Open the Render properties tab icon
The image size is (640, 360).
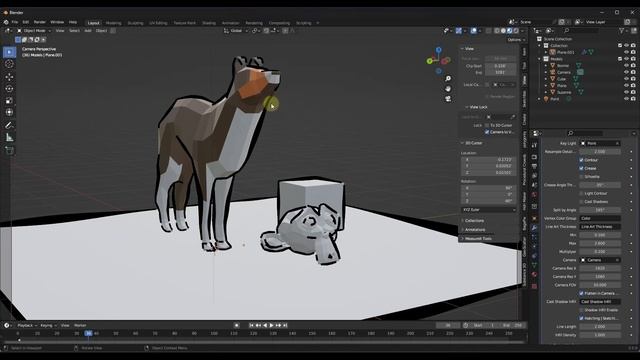click(x=534, y=157)
